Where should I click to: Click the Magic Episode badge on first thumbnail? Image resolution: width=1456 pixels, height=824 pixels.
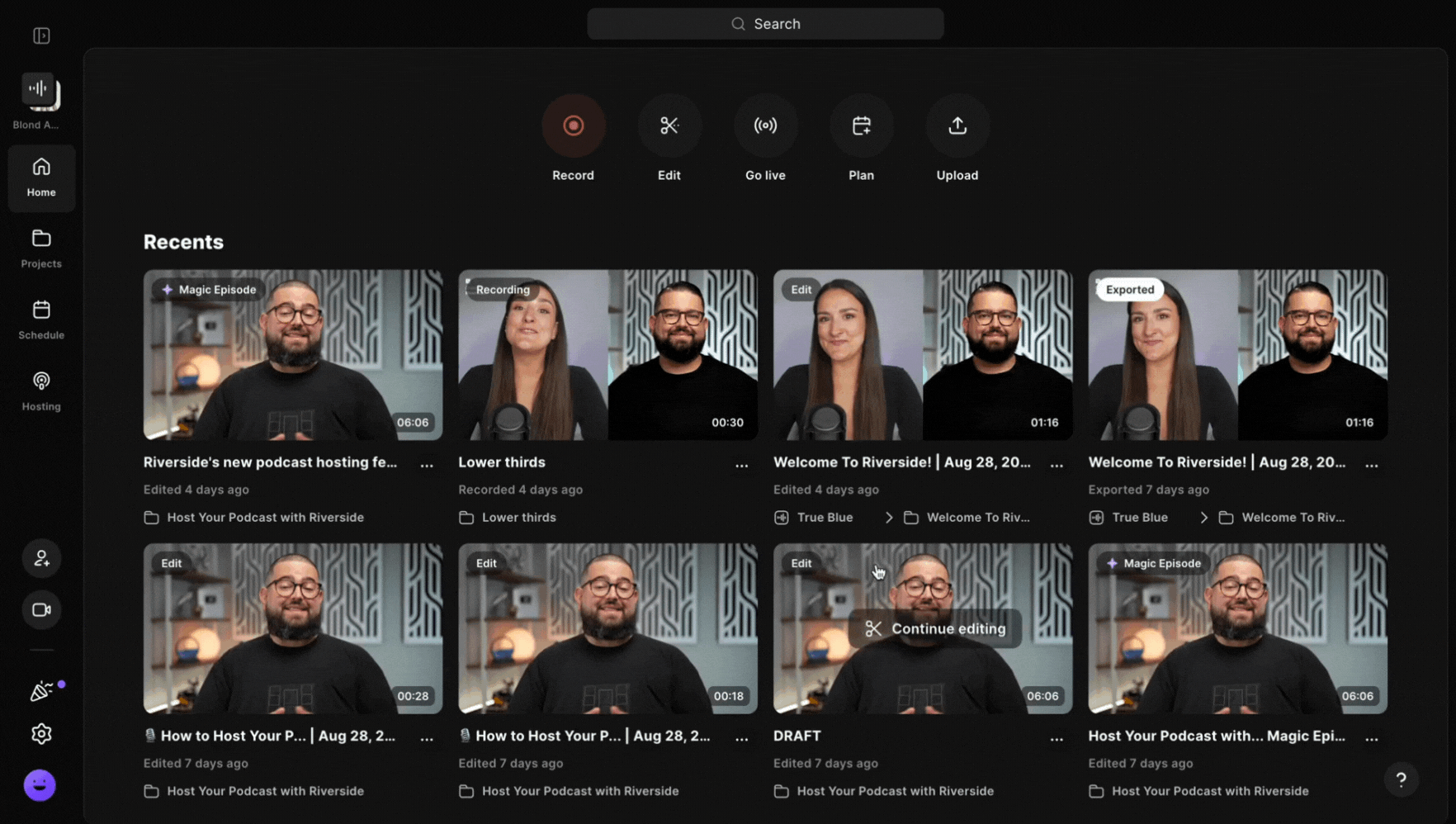(x=209, y=290)
